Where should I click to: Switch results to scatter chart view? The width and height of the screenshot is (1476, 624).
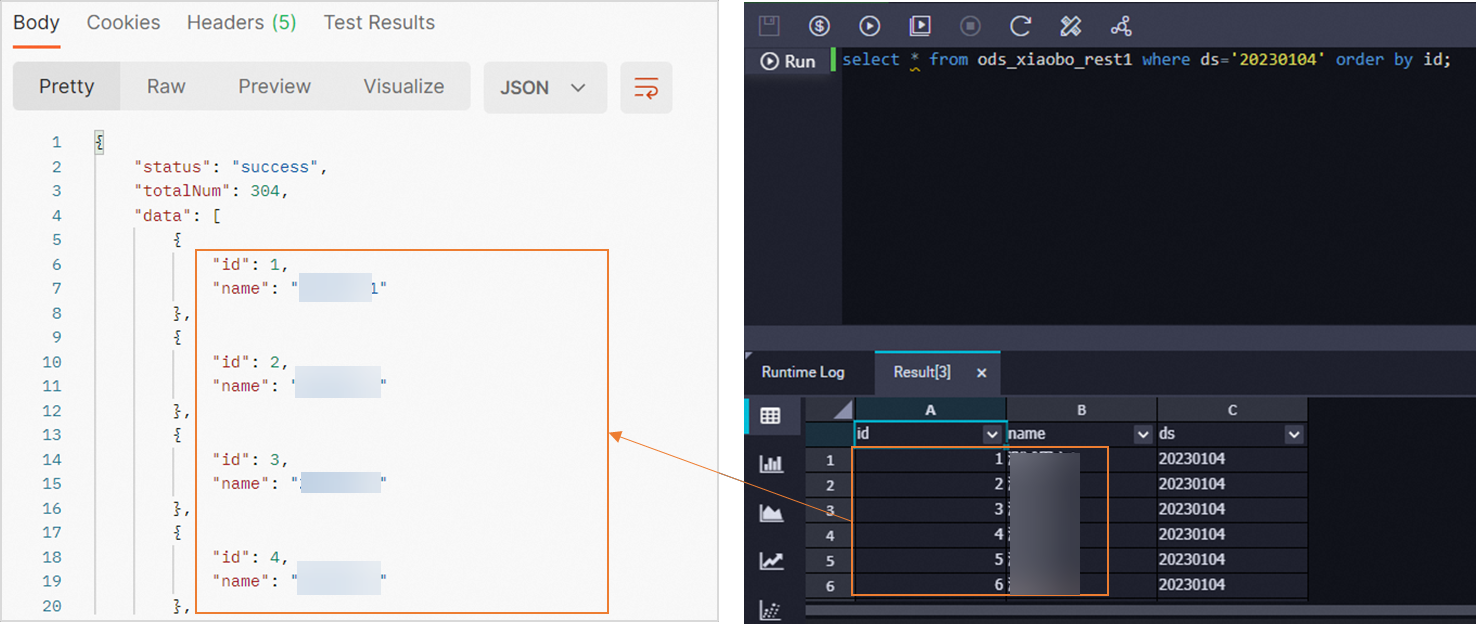[x=771, y=609]
